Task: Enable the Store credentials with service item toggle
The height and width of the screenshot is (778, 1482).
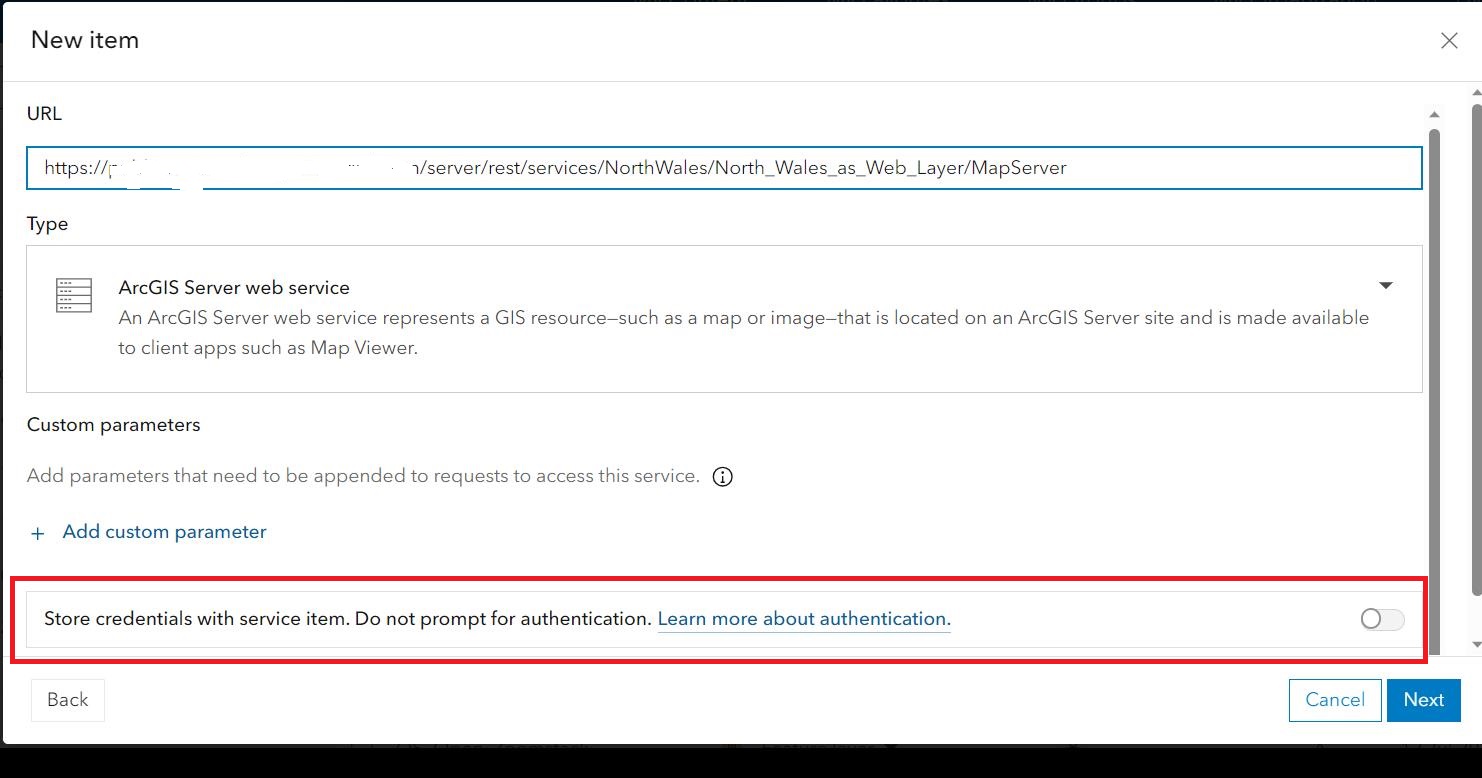Action: click(x=1381, y=619)
